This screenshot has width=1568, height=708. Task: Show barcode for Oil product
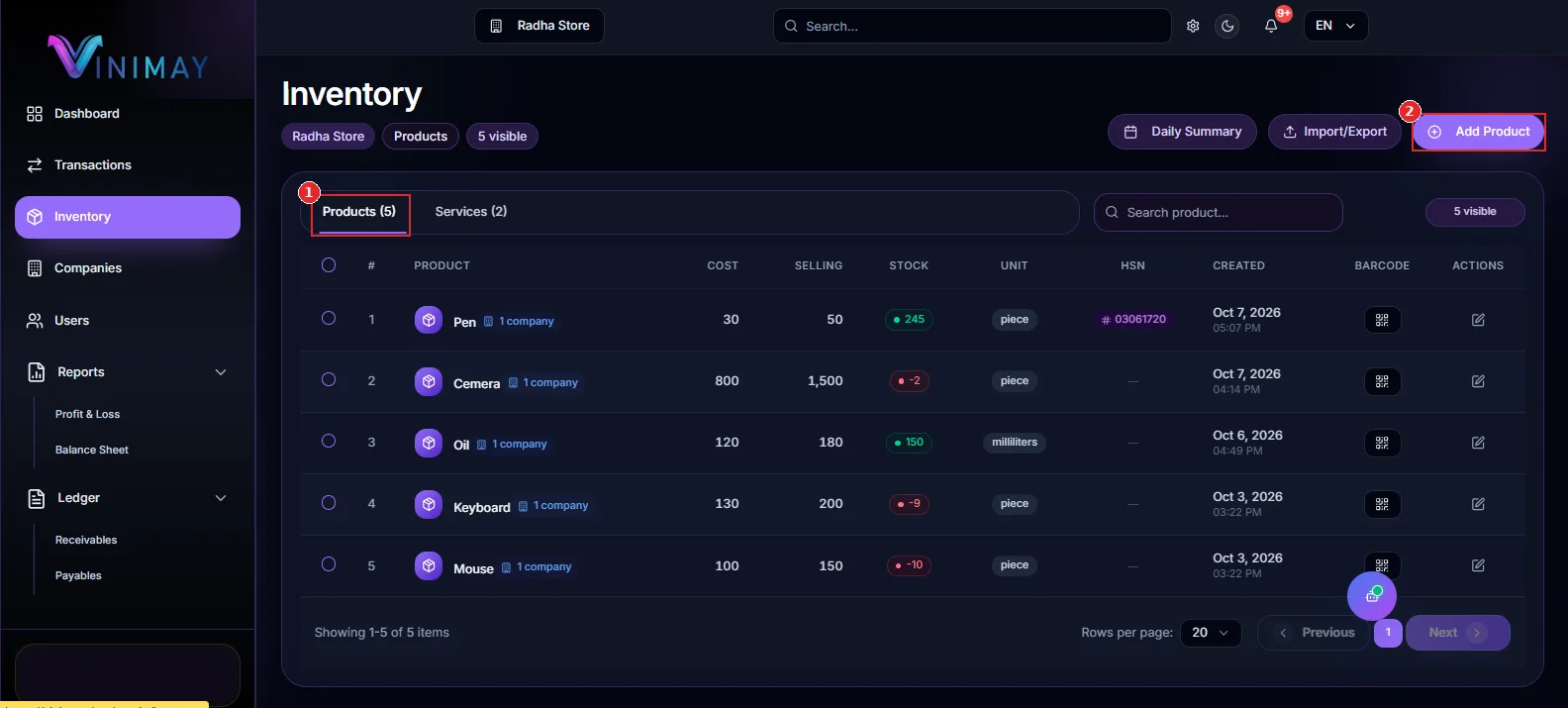pyautogui.click(x=1382, y=443)
